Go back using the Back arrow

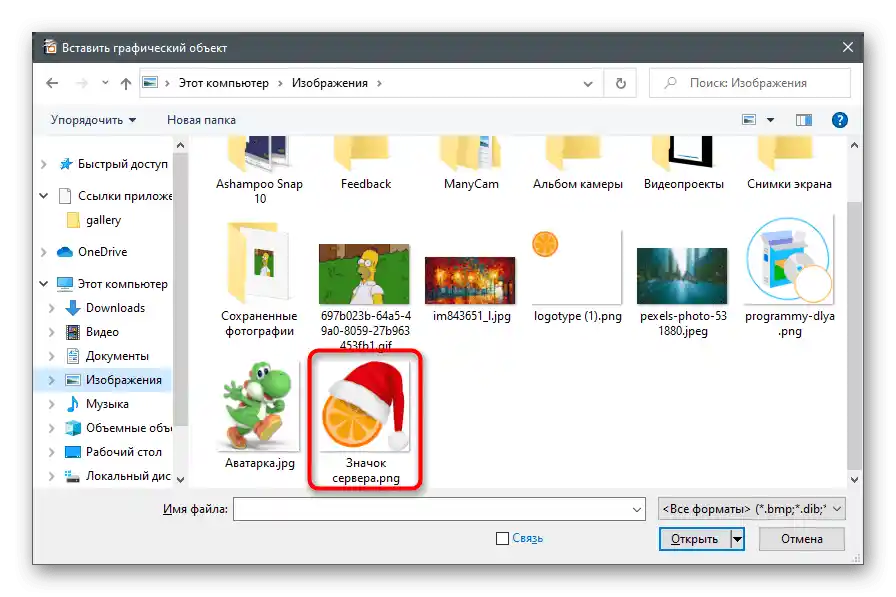tap(52, 83)
